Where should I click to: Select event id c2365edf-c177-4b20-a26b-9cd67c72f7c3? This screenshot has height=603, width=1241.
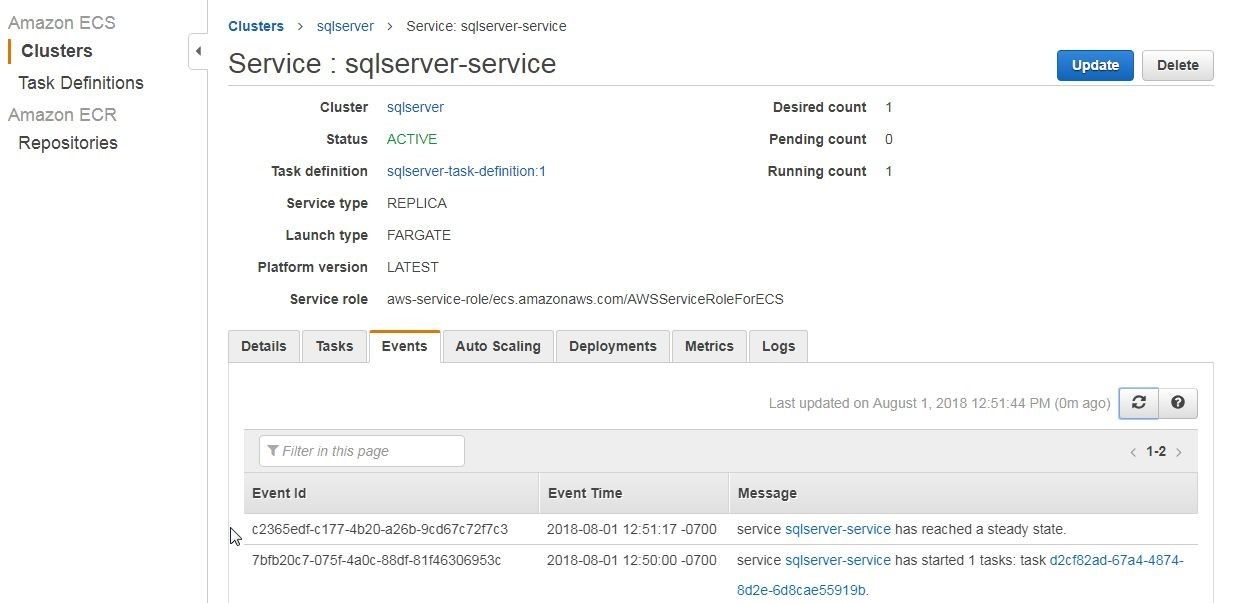(380, 529)
